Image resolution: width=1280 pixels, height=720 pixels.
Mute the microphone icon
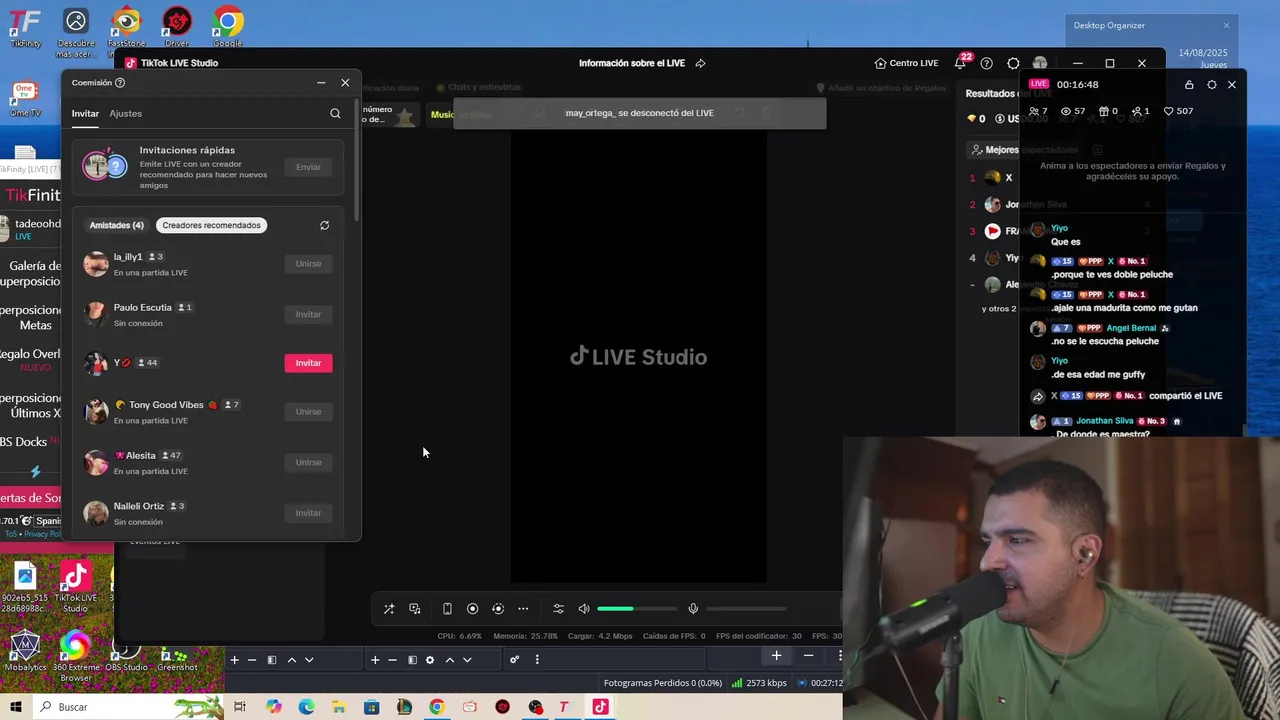pos(693,609)
